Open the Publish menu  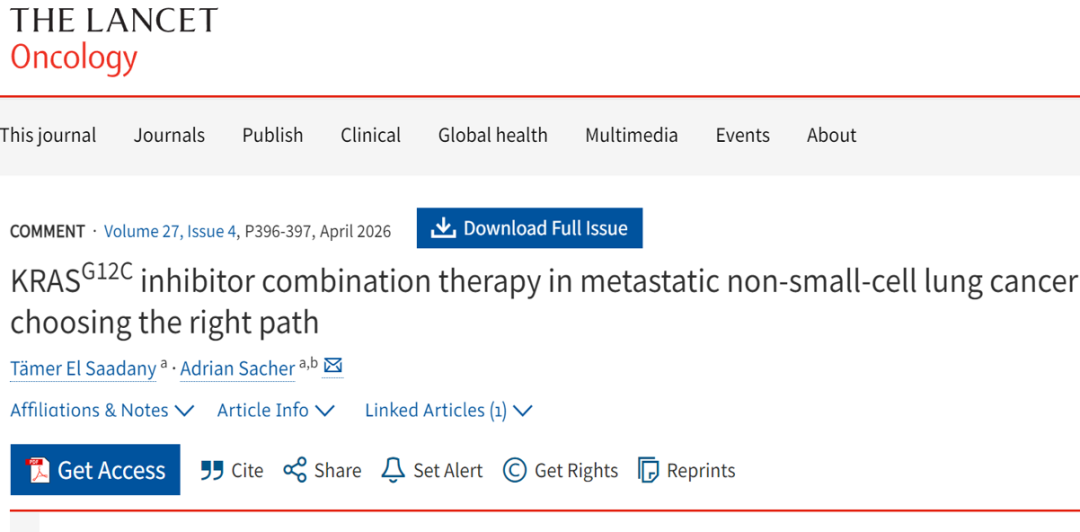(x=272, y=135)
